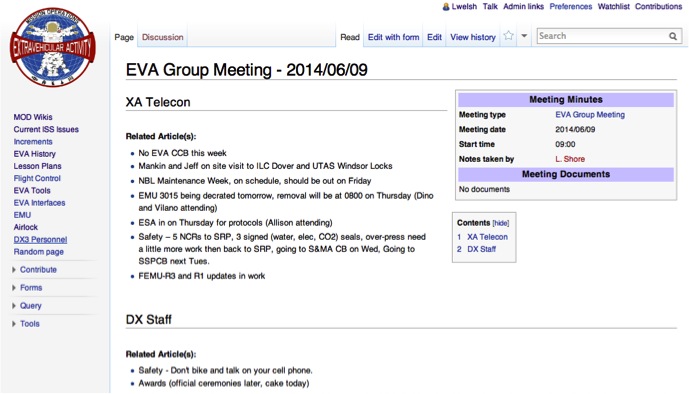
Task: Click the Search input field
Action: click(602, 36)
